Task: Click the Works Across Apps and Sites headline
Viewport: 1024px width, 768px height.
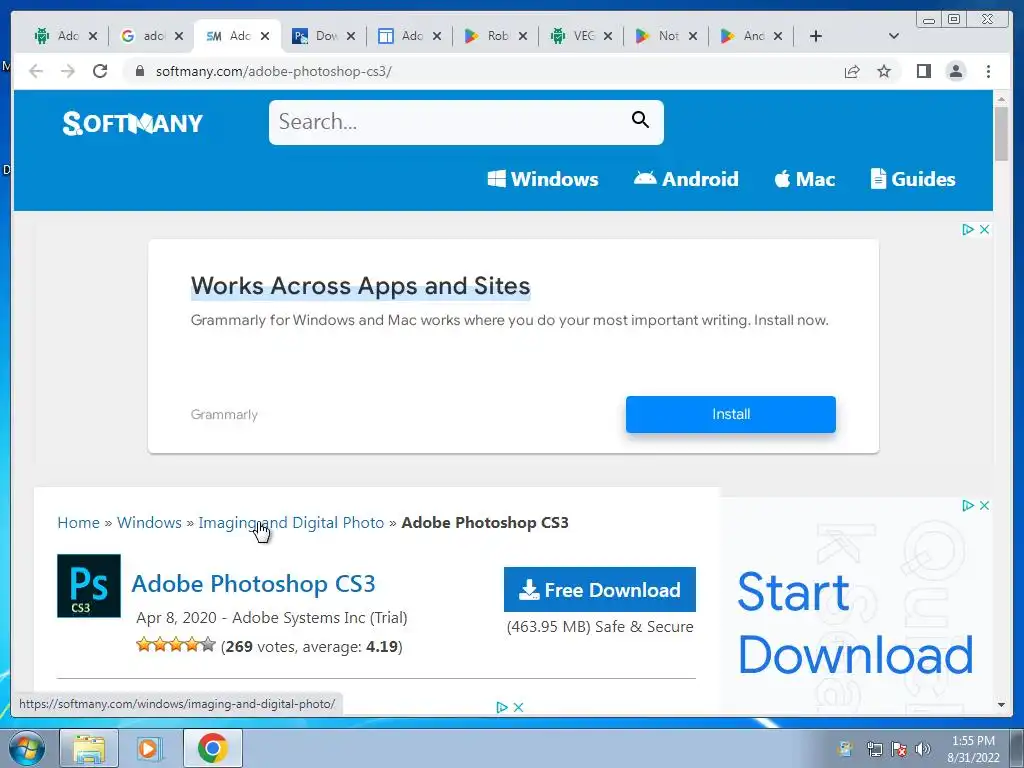Action: 360,286
